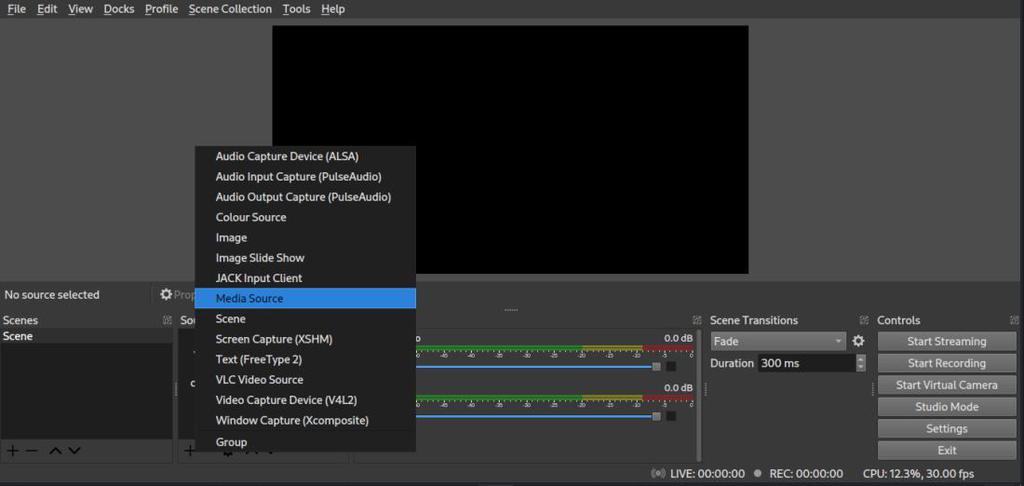Move scene down with the down arrow
The width and height of the screenshot is (1024, 486).
coord(74,451)
